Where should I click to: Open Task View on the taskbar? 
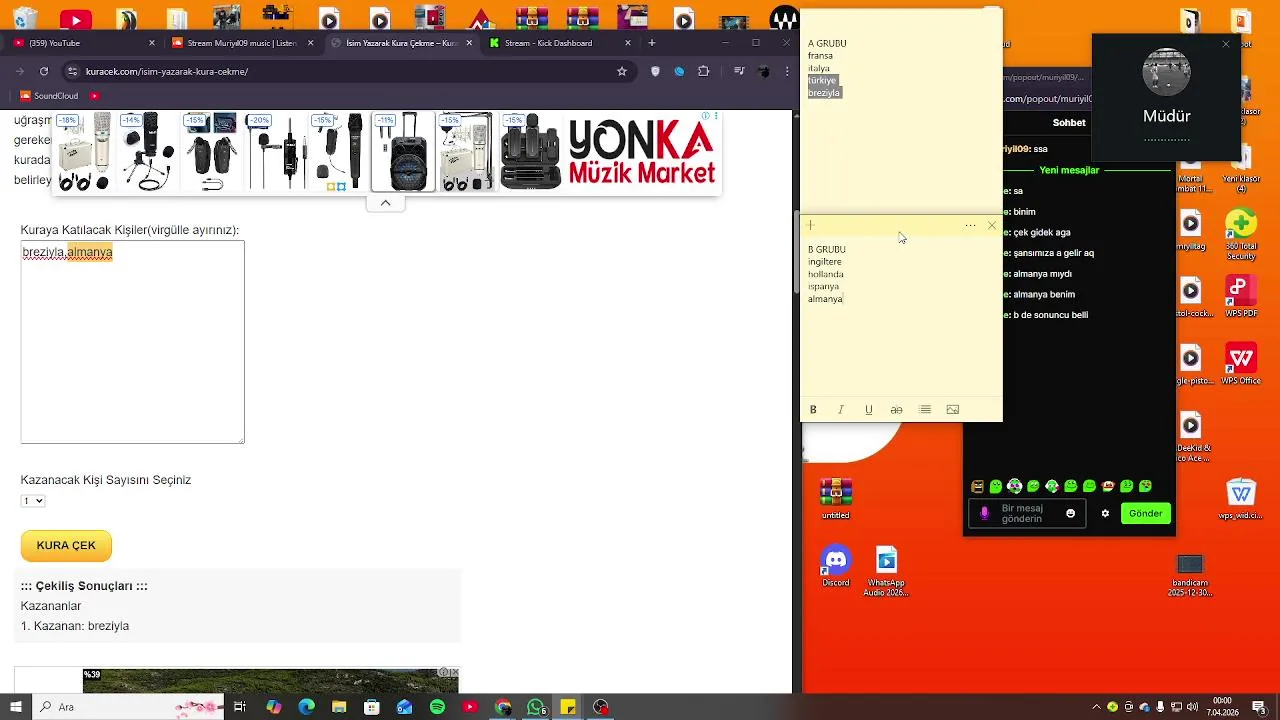tap(240, 707)
